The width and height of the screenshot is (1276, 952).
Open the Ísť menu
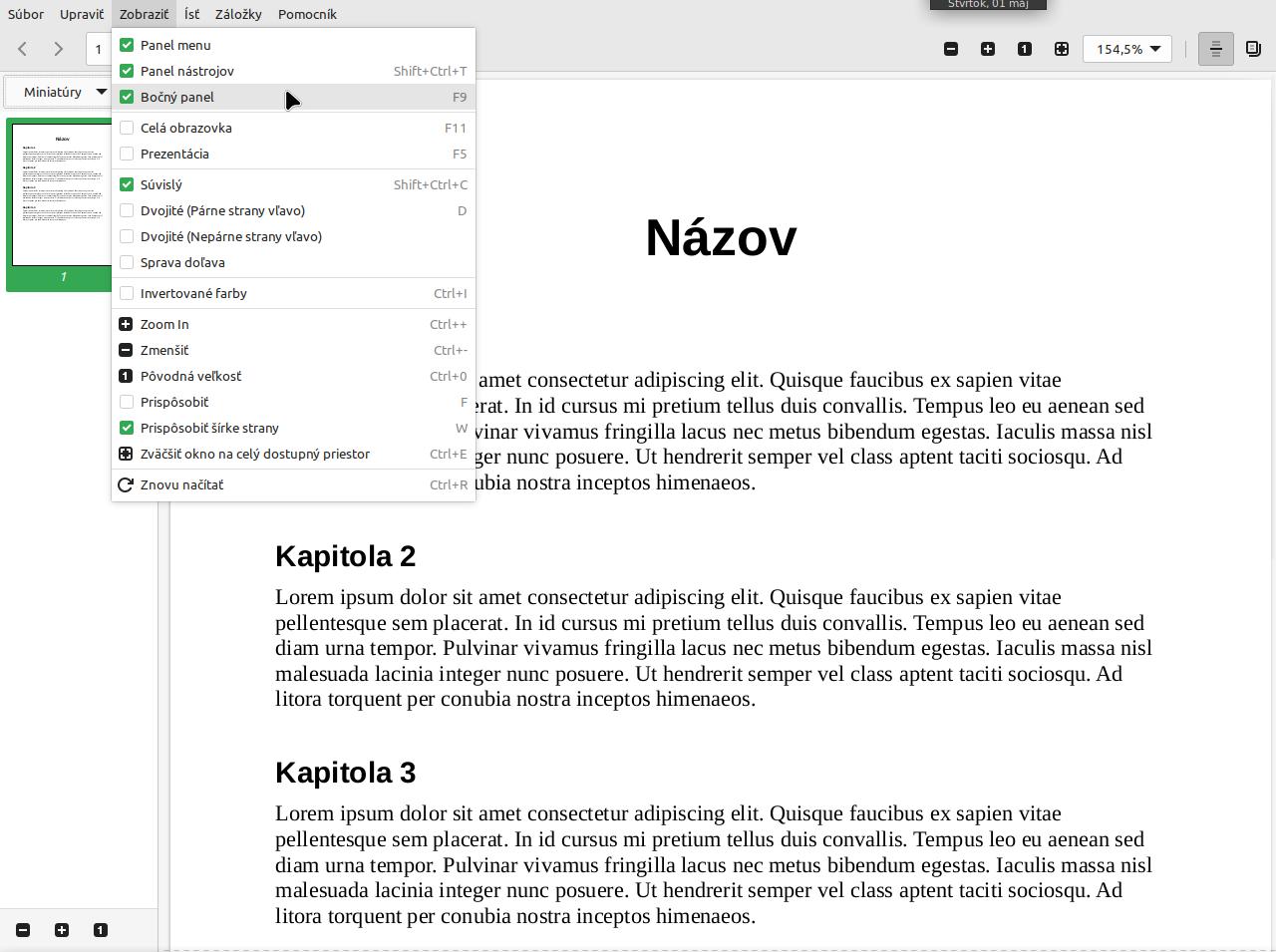point(191,14)
